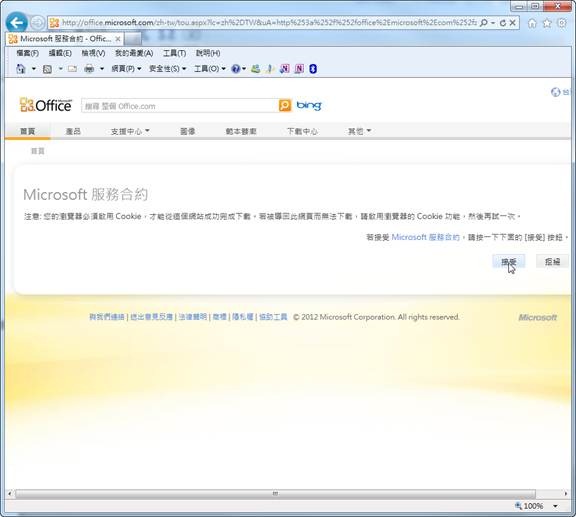Click the bing logo
The width and height of the screenshot is (576, 517).
pos(309,105)
